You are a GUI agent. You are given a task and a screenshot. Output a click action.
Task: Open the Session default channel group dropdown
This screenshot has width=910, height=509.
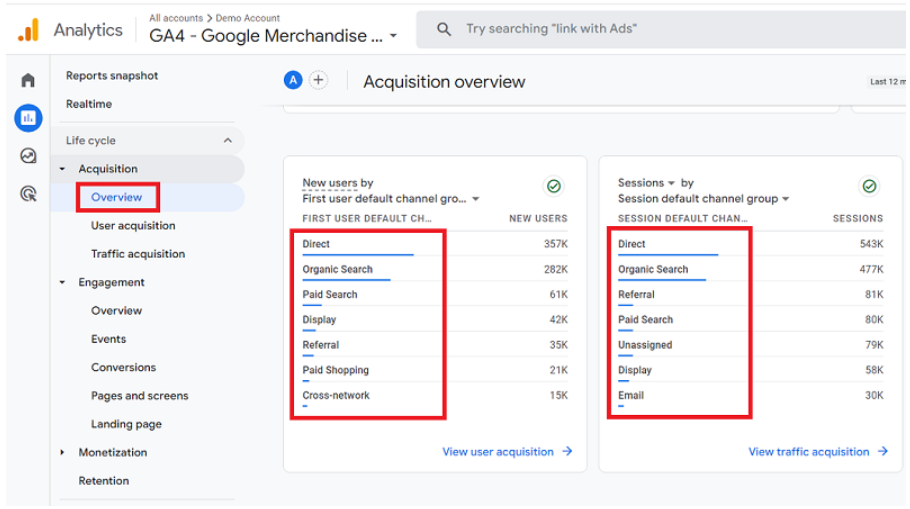(785, 199)
